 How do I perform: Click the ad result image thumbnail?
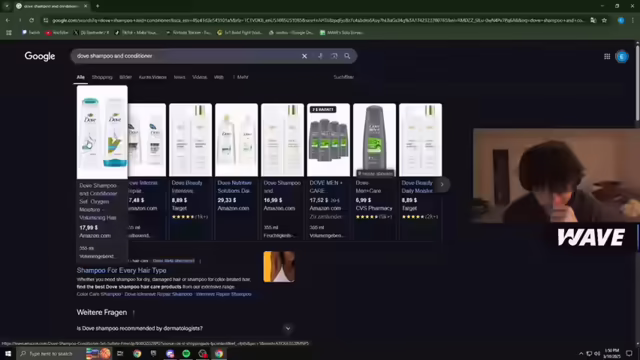(x=279, y=267)
